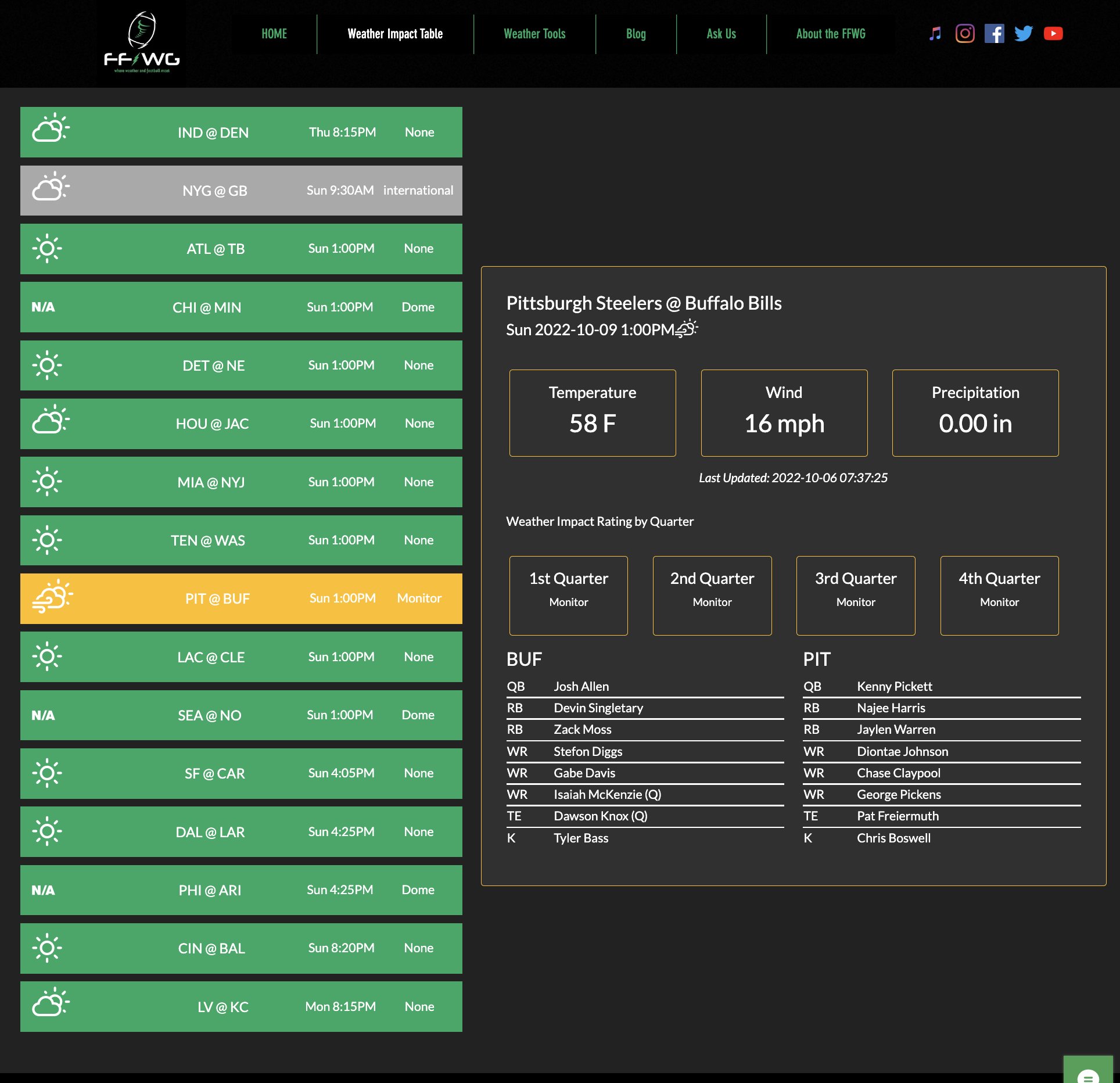Select the NYG @ GB game
This screenshot has height=1083, width=1120.
point(241,191)
